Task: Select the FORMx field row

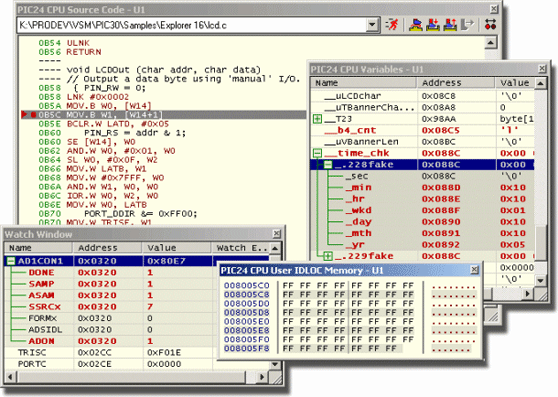Action: click(110, 318)
